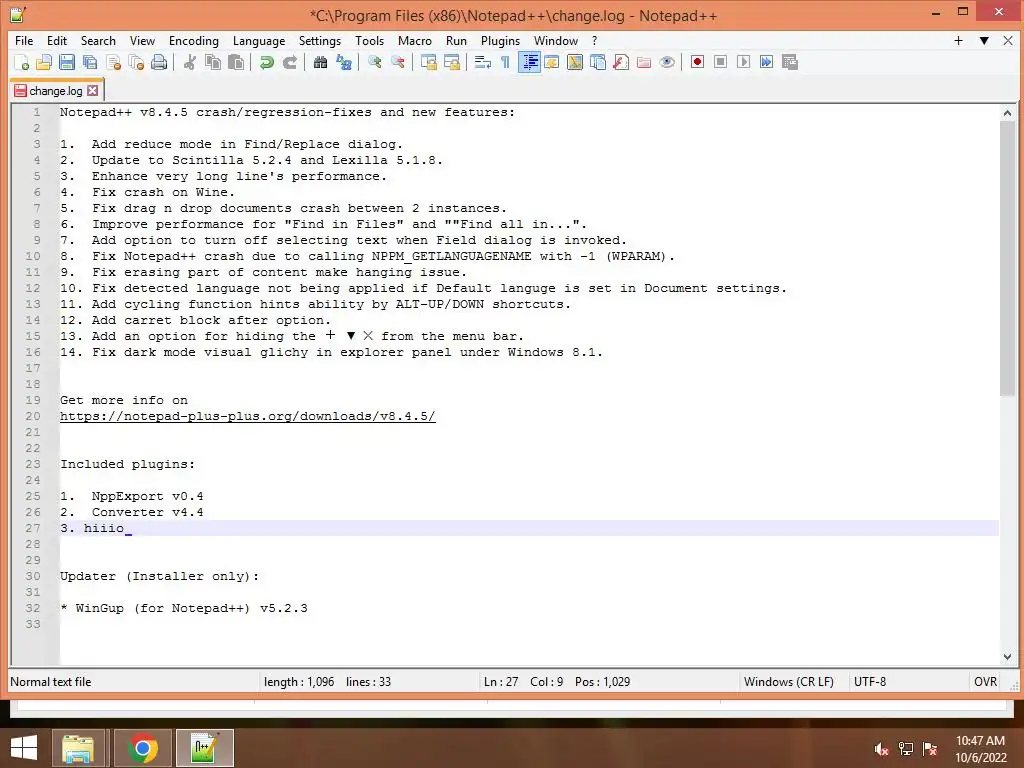The image size is (1024, 768).
Task: Open the Run menu
Action: pyautogui.click(x=456, y=40)
